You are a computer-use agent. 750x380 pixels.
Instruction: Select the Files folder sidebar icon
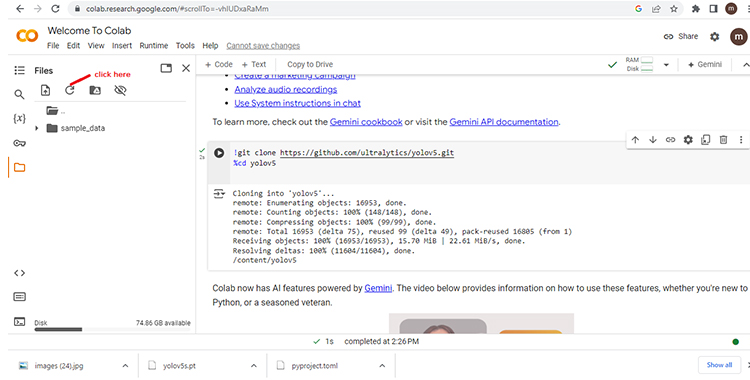[19, 168]
